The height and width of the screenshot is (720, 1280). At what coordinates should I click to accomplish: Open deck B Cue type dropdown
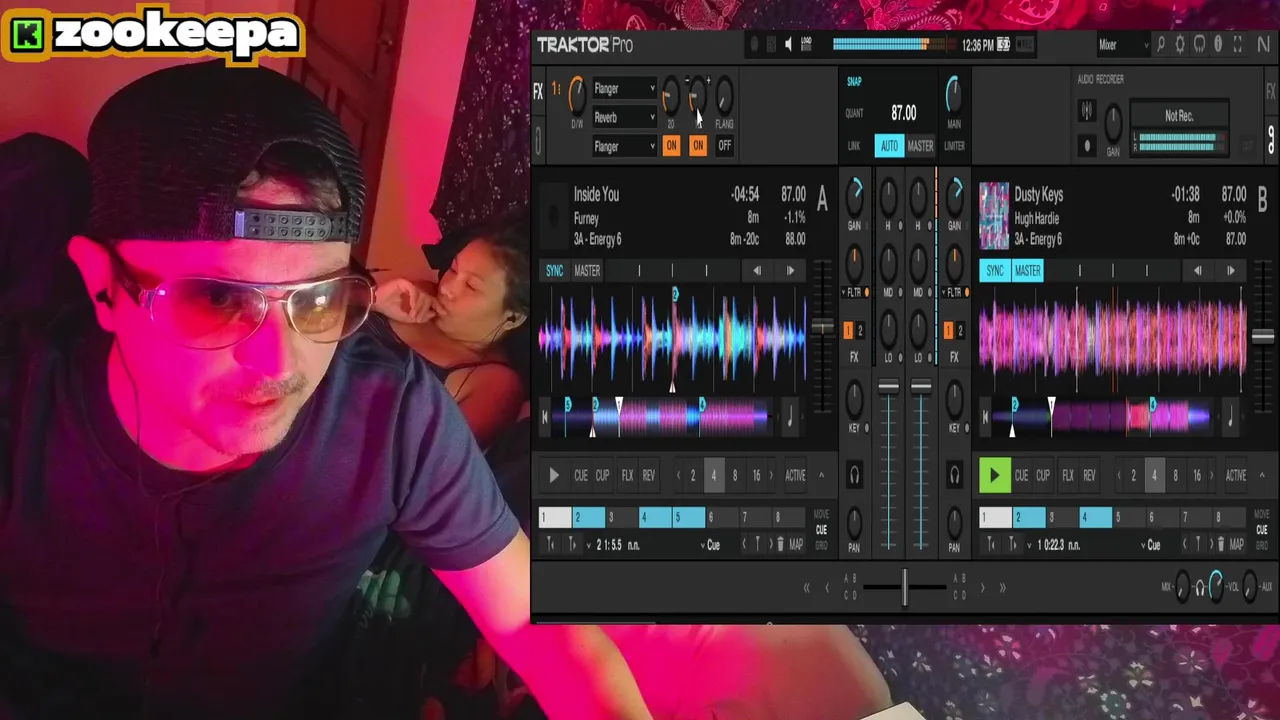(1150, 545)
